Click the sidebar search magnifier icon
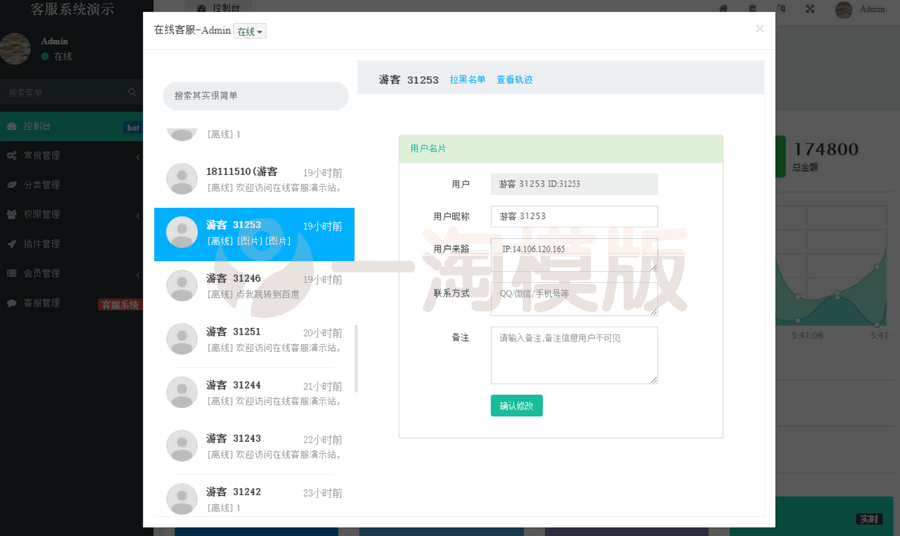Viewport: 900px width, 536px height. click(132, 92)
